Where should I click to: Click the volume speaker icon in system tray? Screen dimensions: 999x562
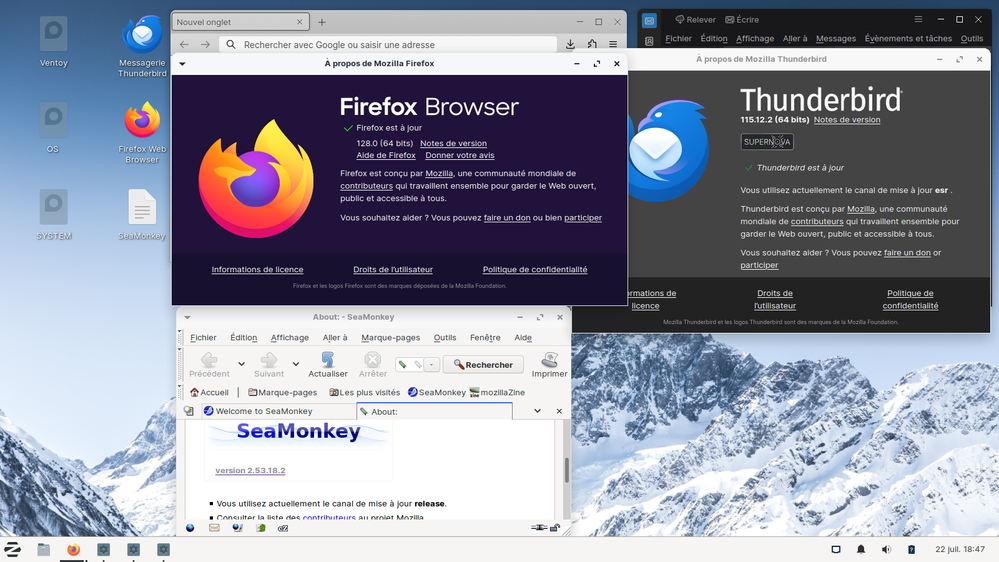[x=886, y=549]
